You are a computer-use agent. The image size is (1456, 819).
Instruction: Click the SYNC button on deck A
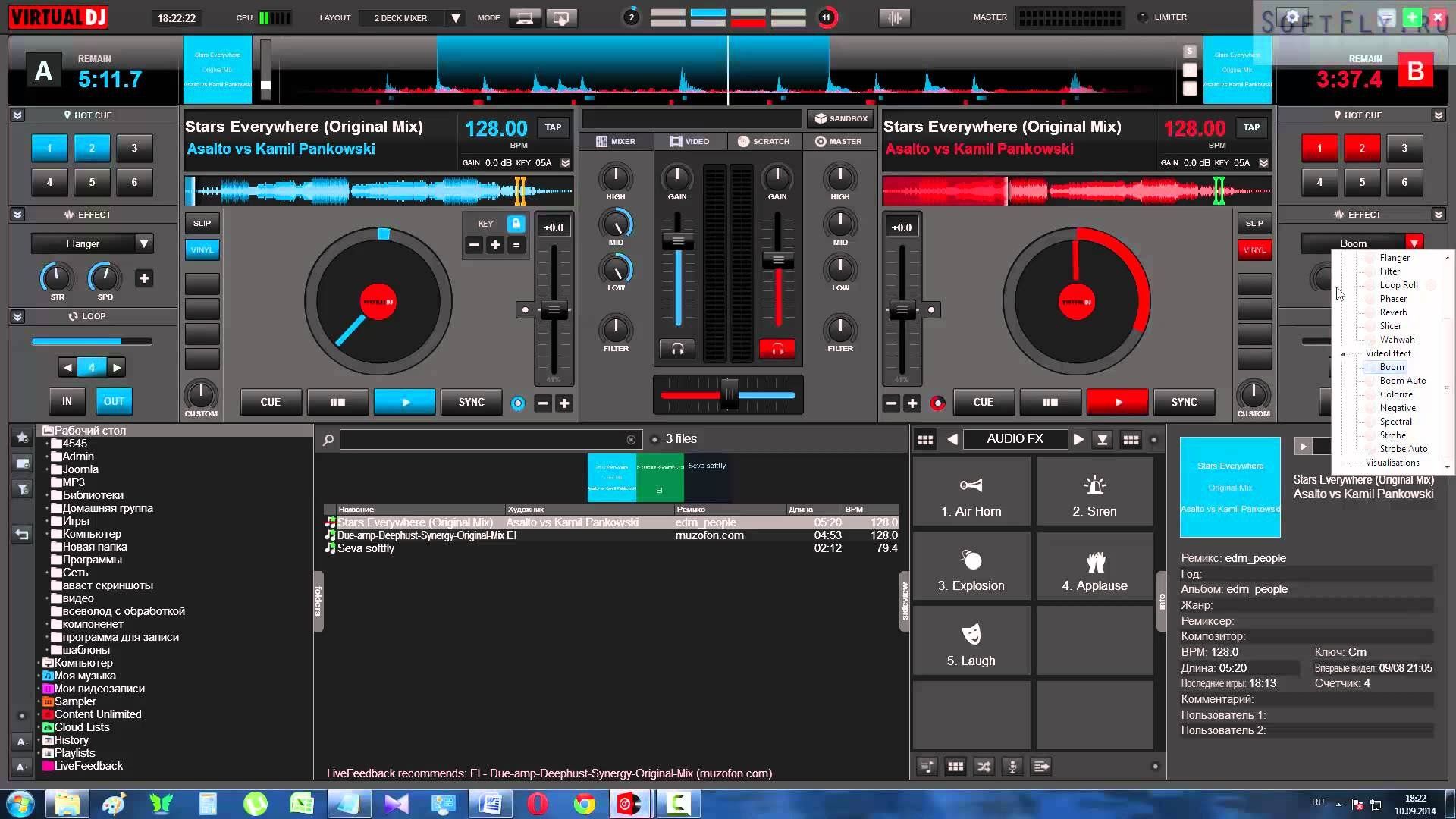(x=471, y=401)
